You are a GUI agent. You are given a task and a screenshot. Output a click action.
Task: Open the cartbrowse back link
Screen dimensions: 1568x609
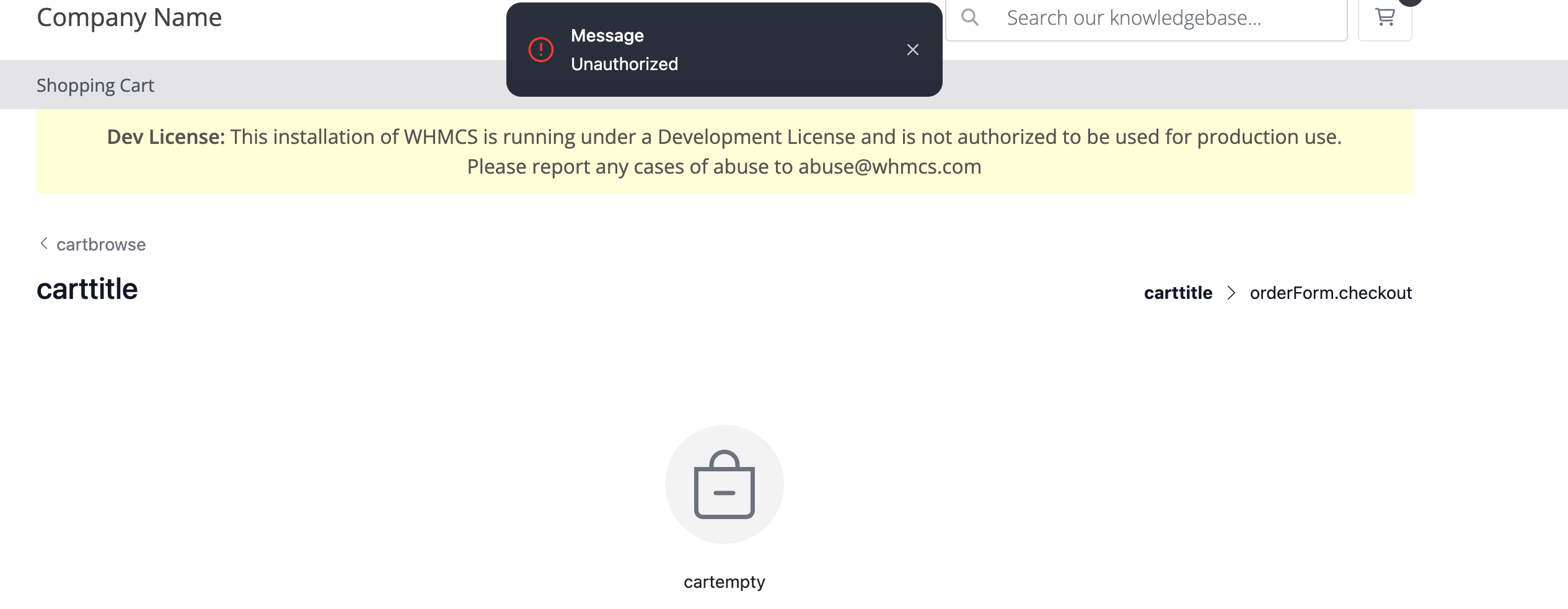[101, 244]
